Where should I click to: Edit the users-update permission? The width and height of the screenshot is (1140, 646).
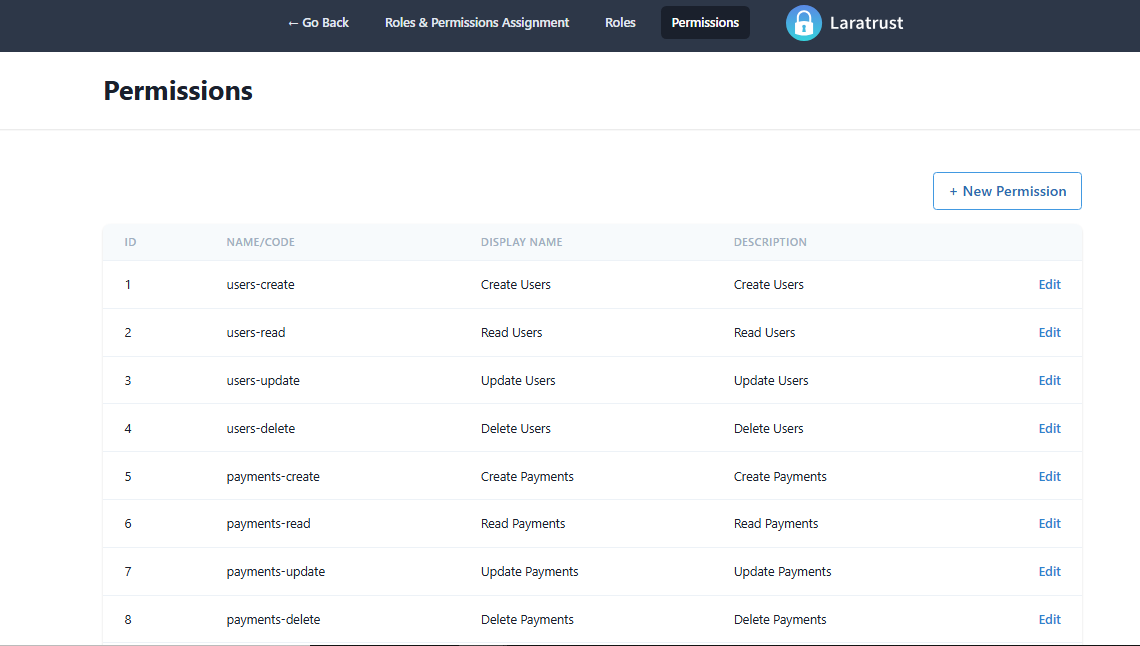1049,381
